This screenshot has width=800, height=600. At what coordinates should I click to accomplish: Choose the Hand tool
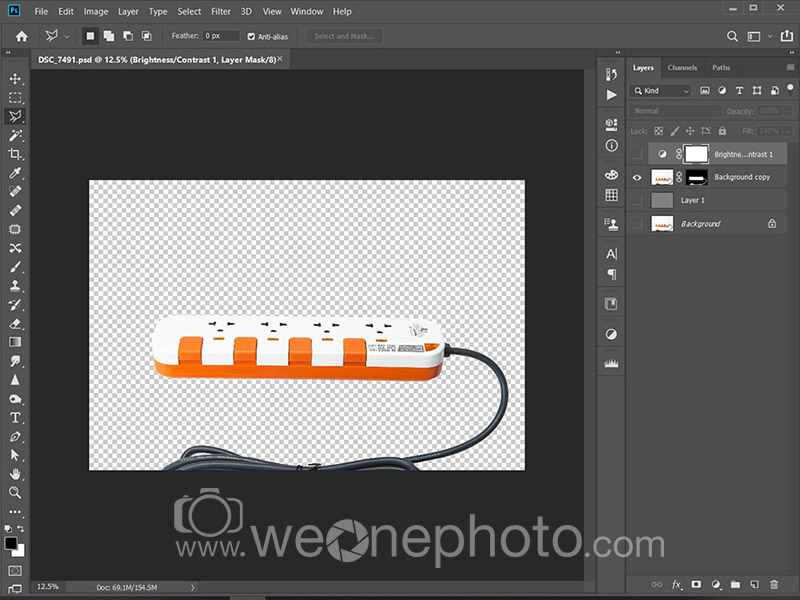point(15,474)
